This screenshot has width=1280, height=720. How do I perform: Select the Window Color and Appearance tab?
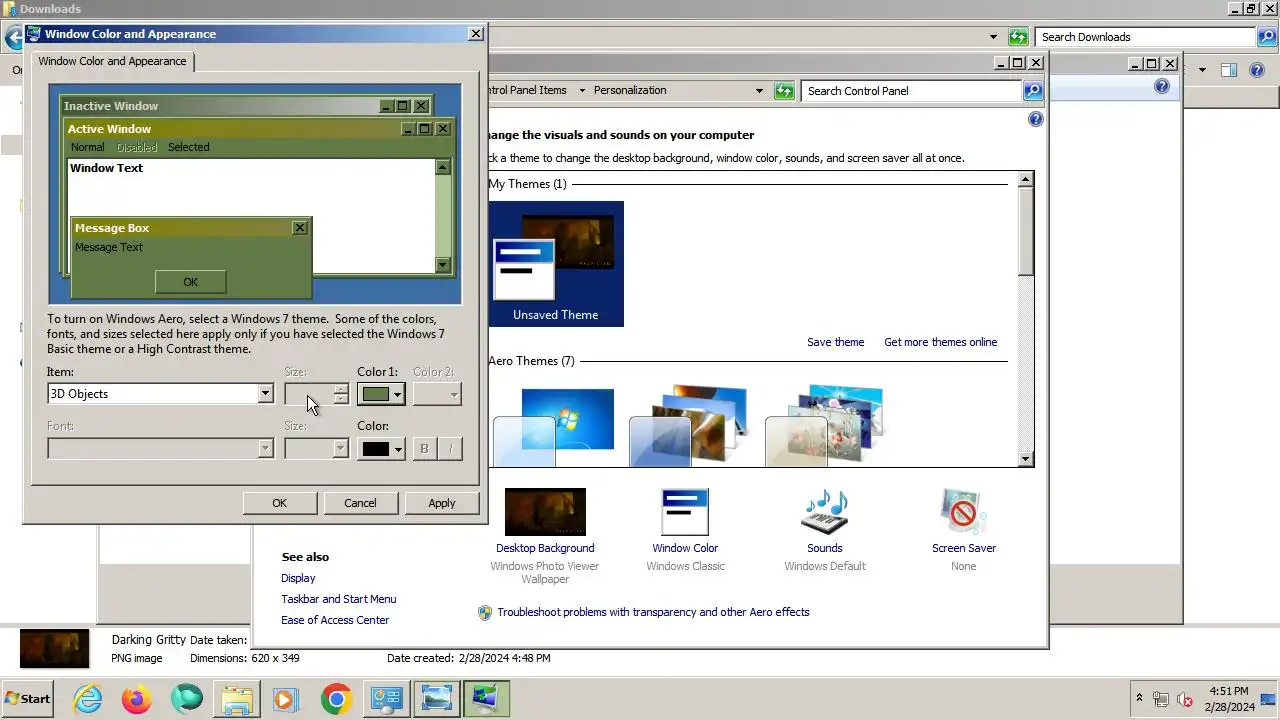112,61
